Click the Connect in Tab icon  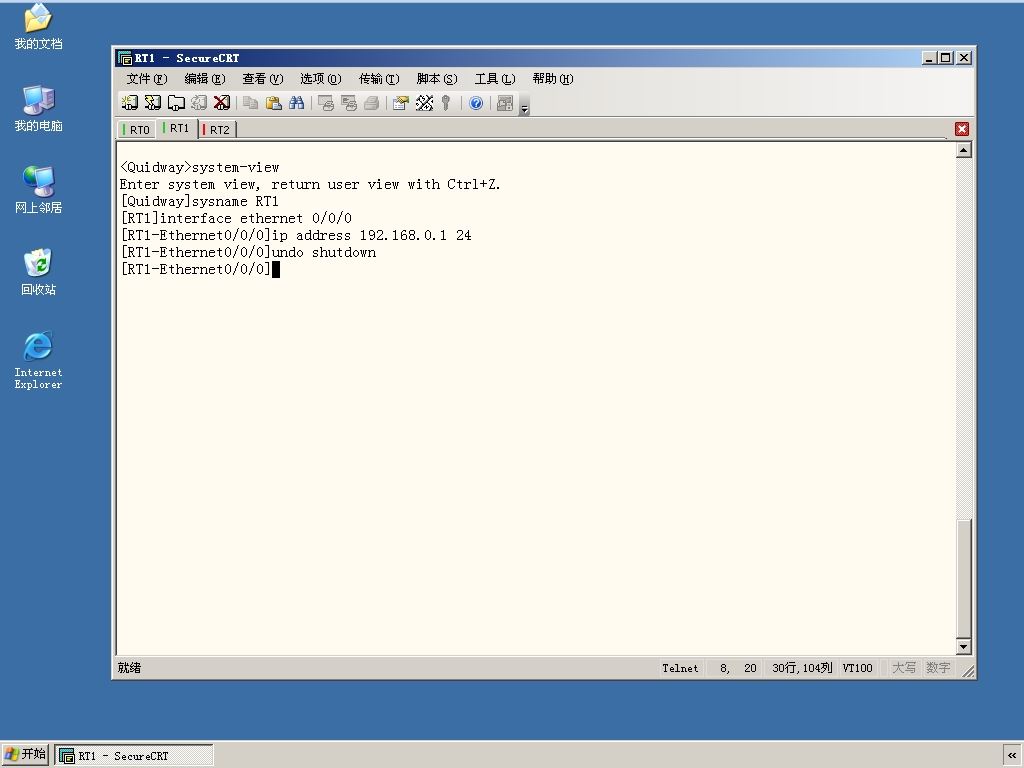tap(176, 103)
